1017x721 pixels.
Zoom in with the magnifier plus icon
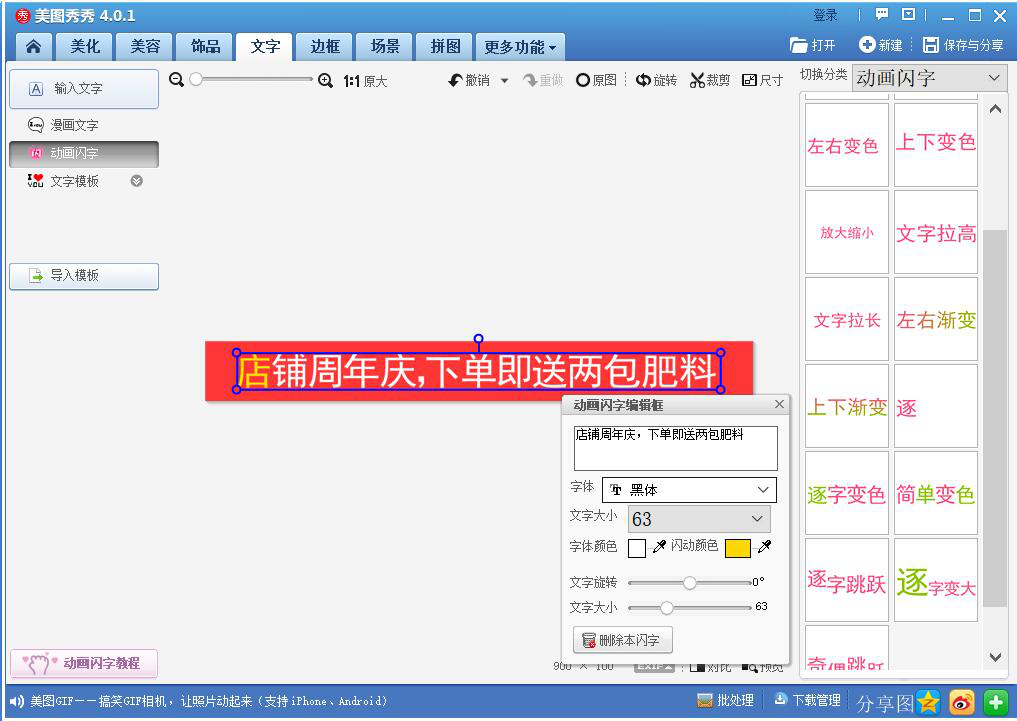click(326, 80)
